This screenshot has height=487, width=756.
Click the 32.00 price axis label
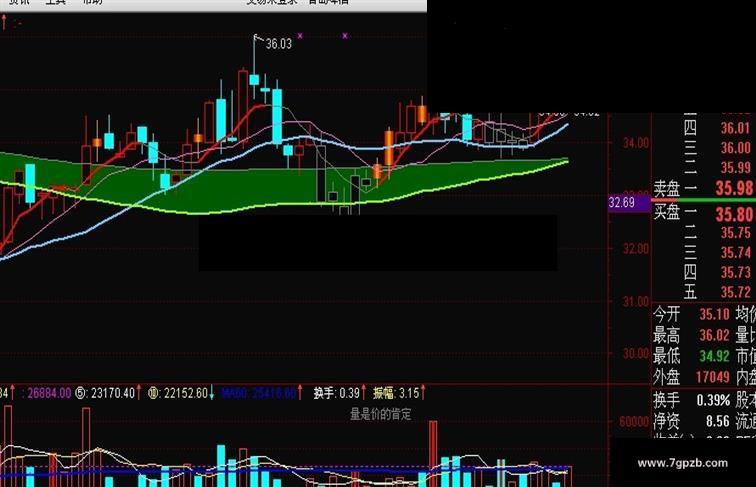(636, 249)
